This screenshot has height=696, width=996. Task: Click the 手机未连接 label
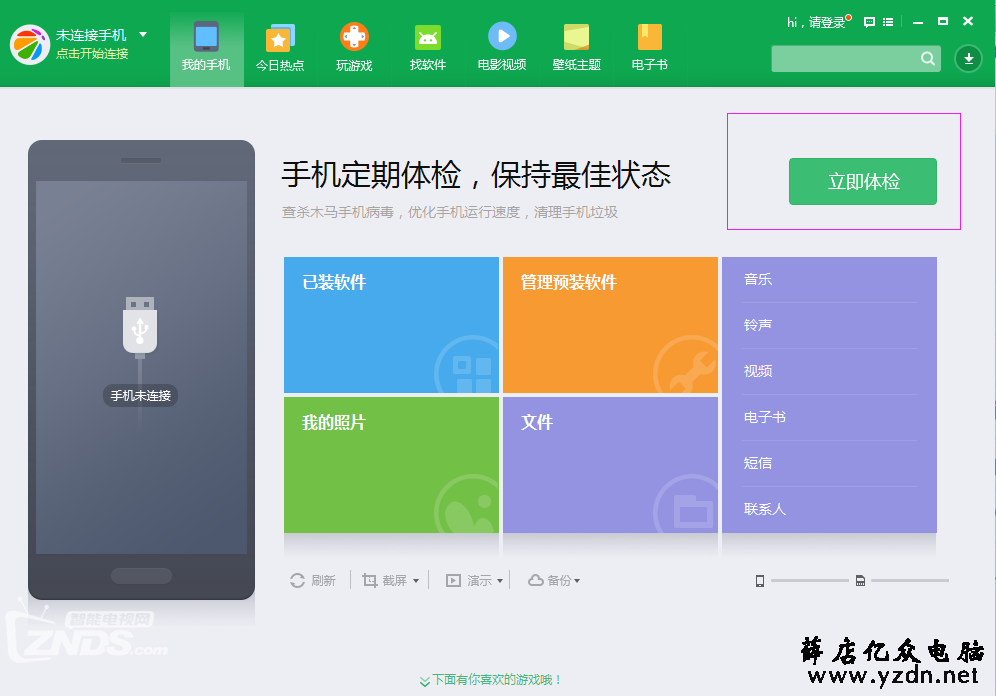140,396
